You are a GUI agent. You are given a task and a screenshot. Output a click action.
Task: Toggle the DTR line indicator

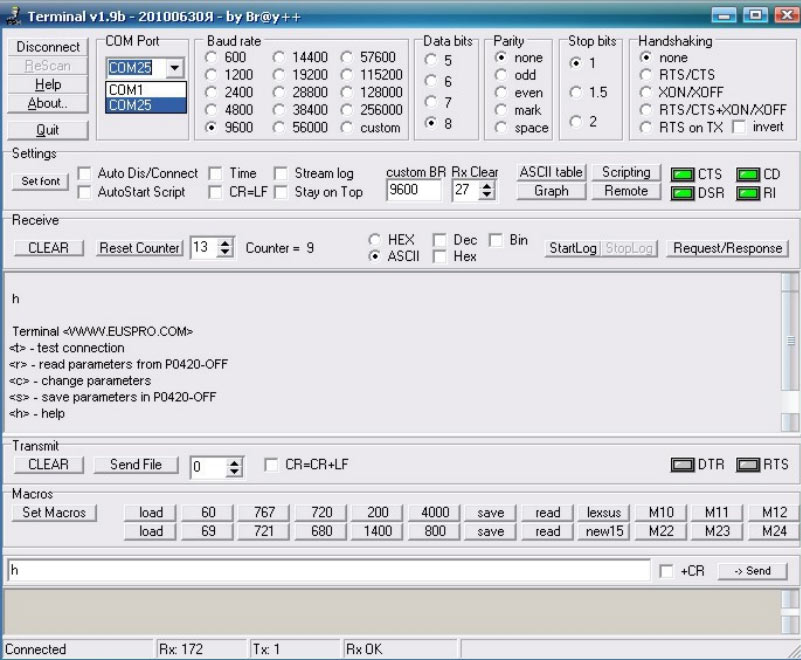682,465
